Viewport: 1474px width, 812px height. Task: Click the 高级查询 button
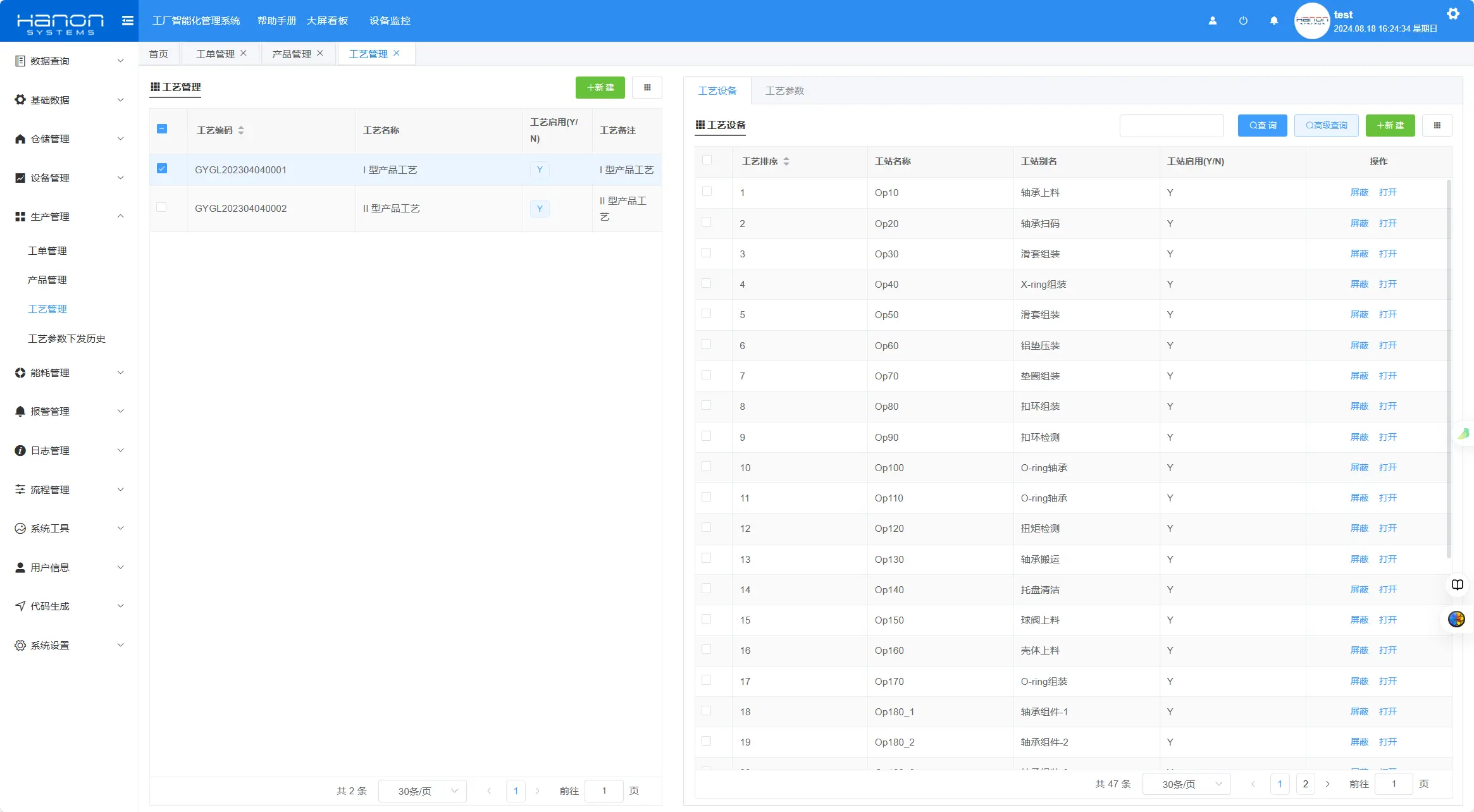click(x=1327, y=126)
